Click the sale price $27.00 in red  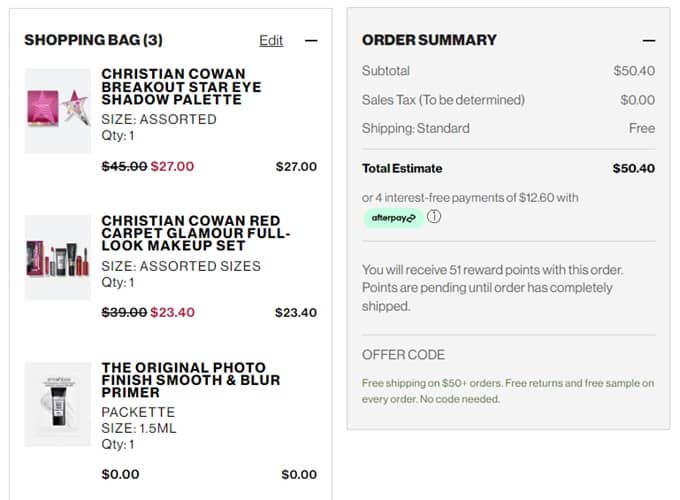pos(172,167)
